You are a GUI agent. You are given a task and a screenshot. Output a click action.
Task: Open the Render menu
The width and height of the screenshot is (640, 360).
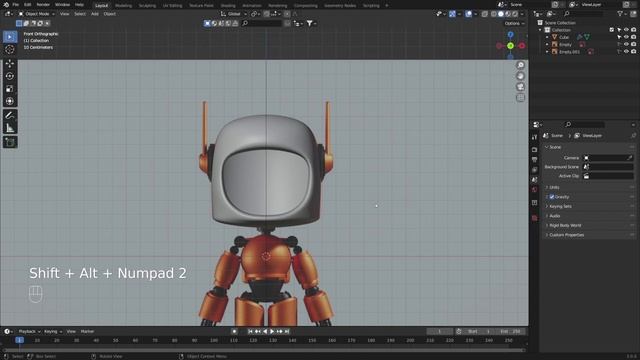[x=43, y=4]
